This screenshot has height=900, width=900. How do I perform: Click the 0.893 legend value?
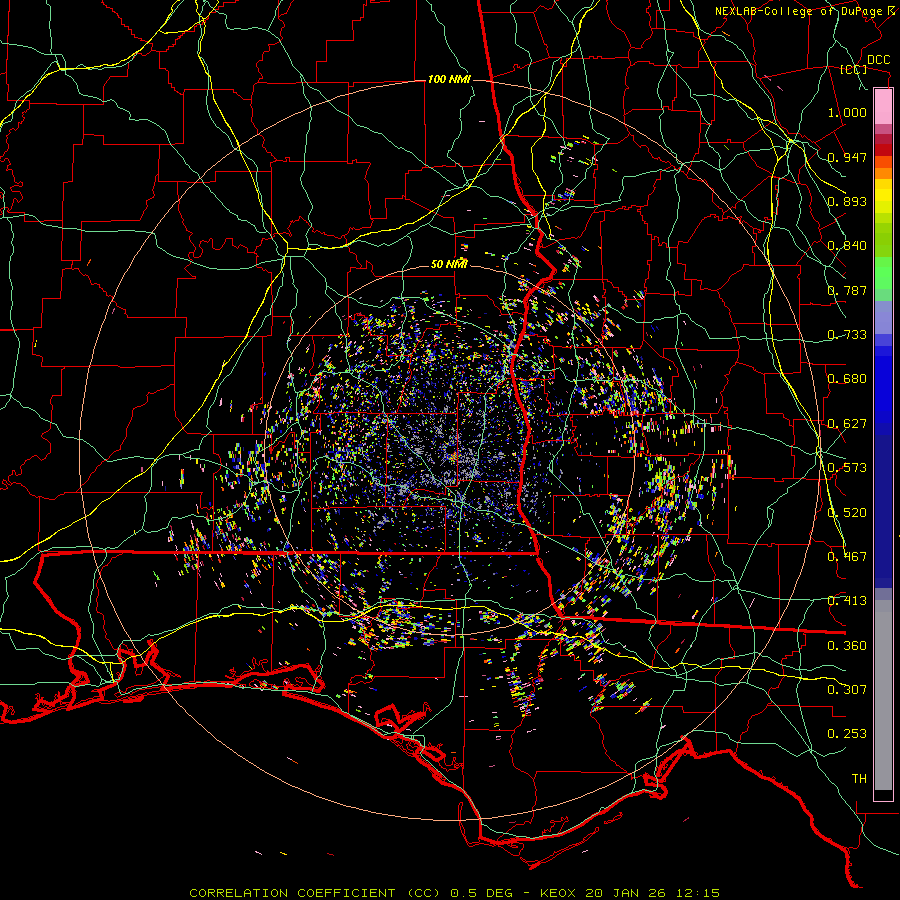pyautogui.click(x=847, y=201)
